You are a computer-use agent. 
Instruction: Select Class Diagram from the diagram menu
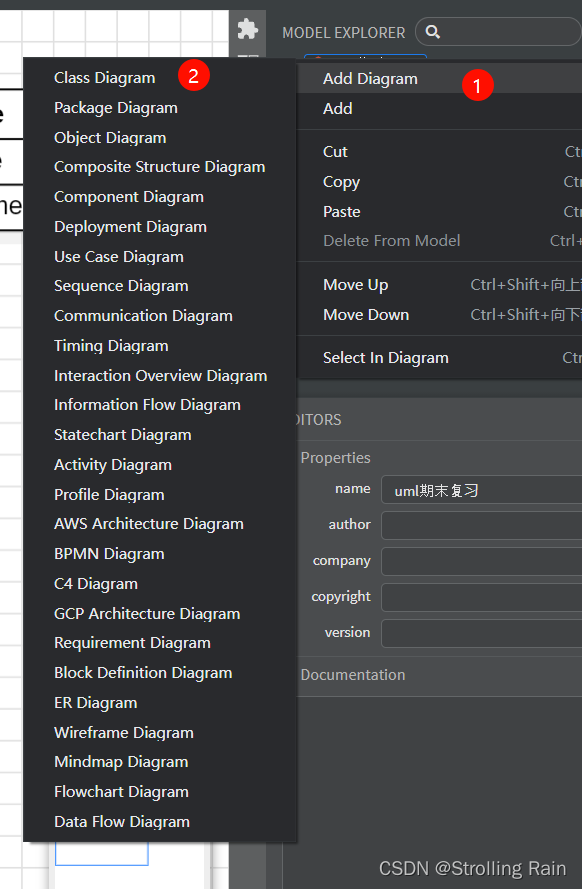coord(104,77)
